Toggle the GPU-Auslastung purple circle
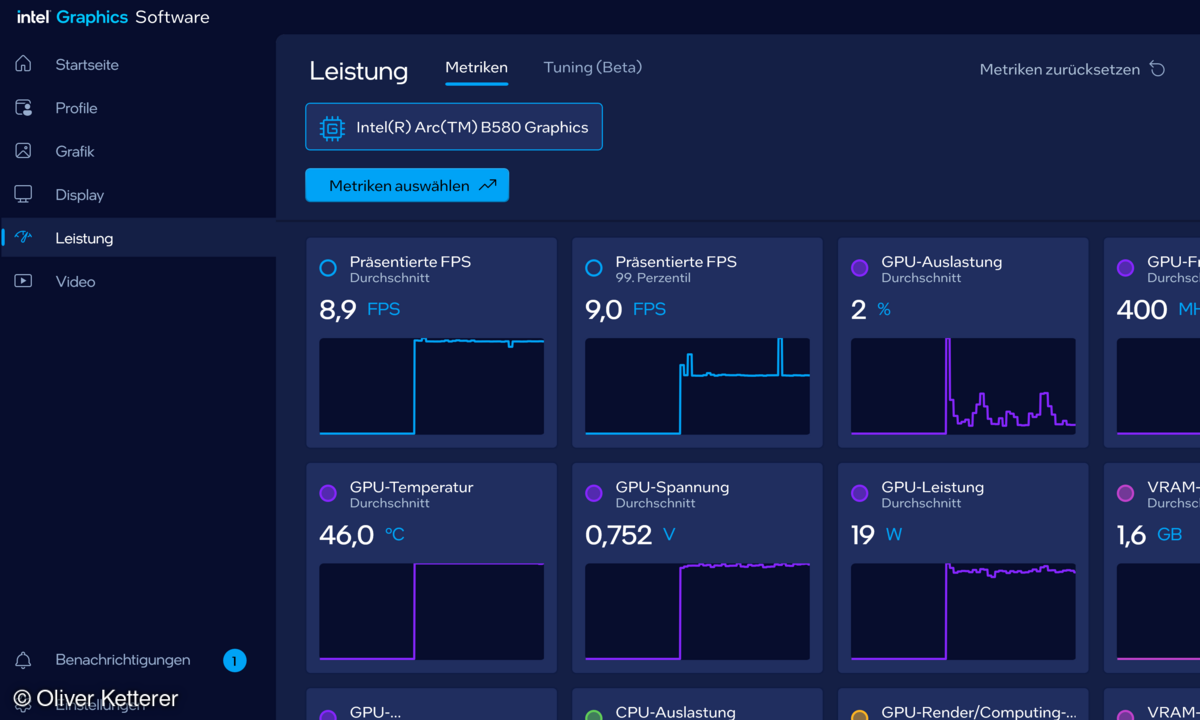The width and height of the screenshot is (1200, 720). coord(859,268)
